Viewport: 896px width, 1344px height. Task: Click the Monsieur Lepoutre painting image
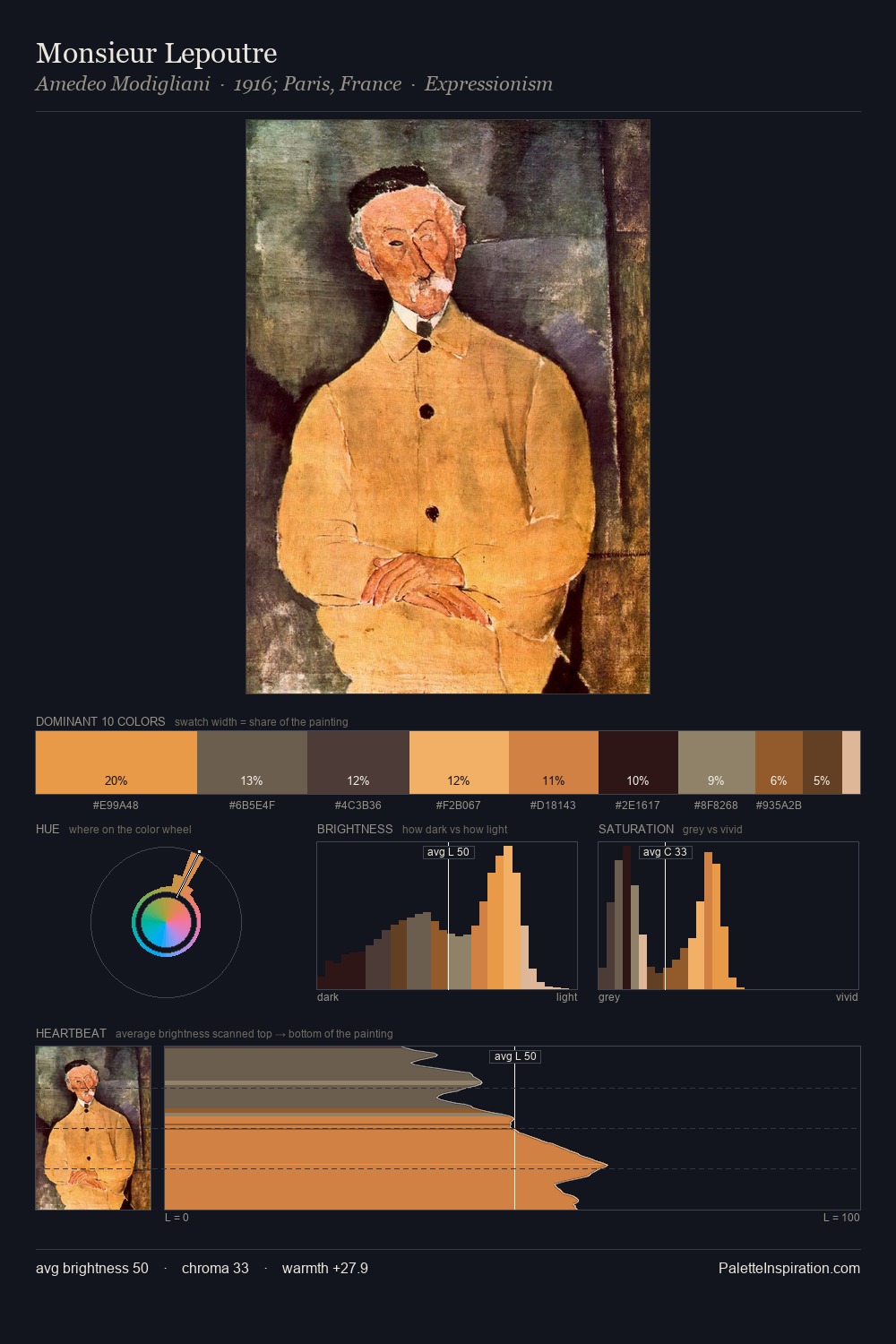coord(448,407)
